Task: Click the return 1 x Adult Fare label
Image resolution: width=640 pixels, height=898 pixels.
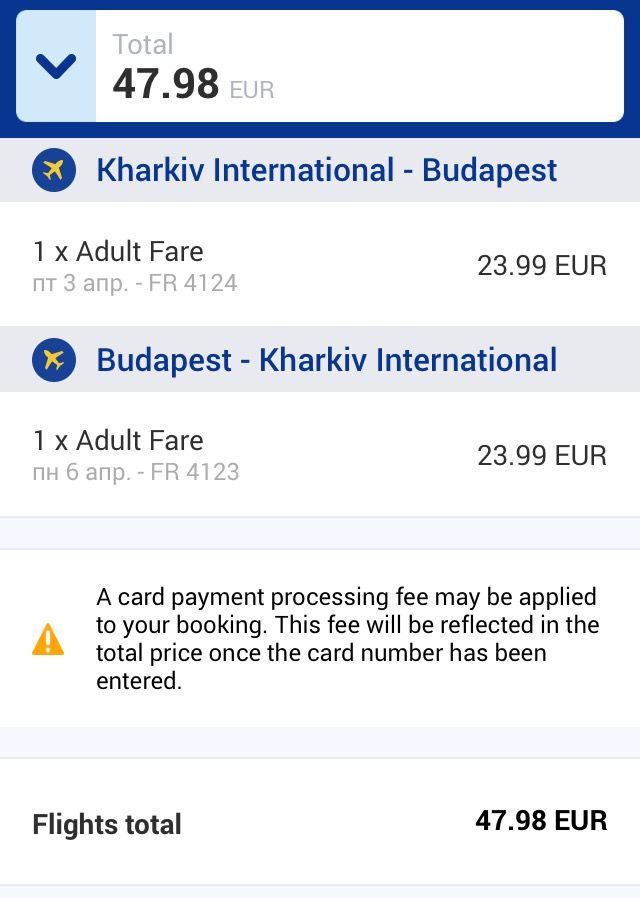Action: tap(118, 440)
